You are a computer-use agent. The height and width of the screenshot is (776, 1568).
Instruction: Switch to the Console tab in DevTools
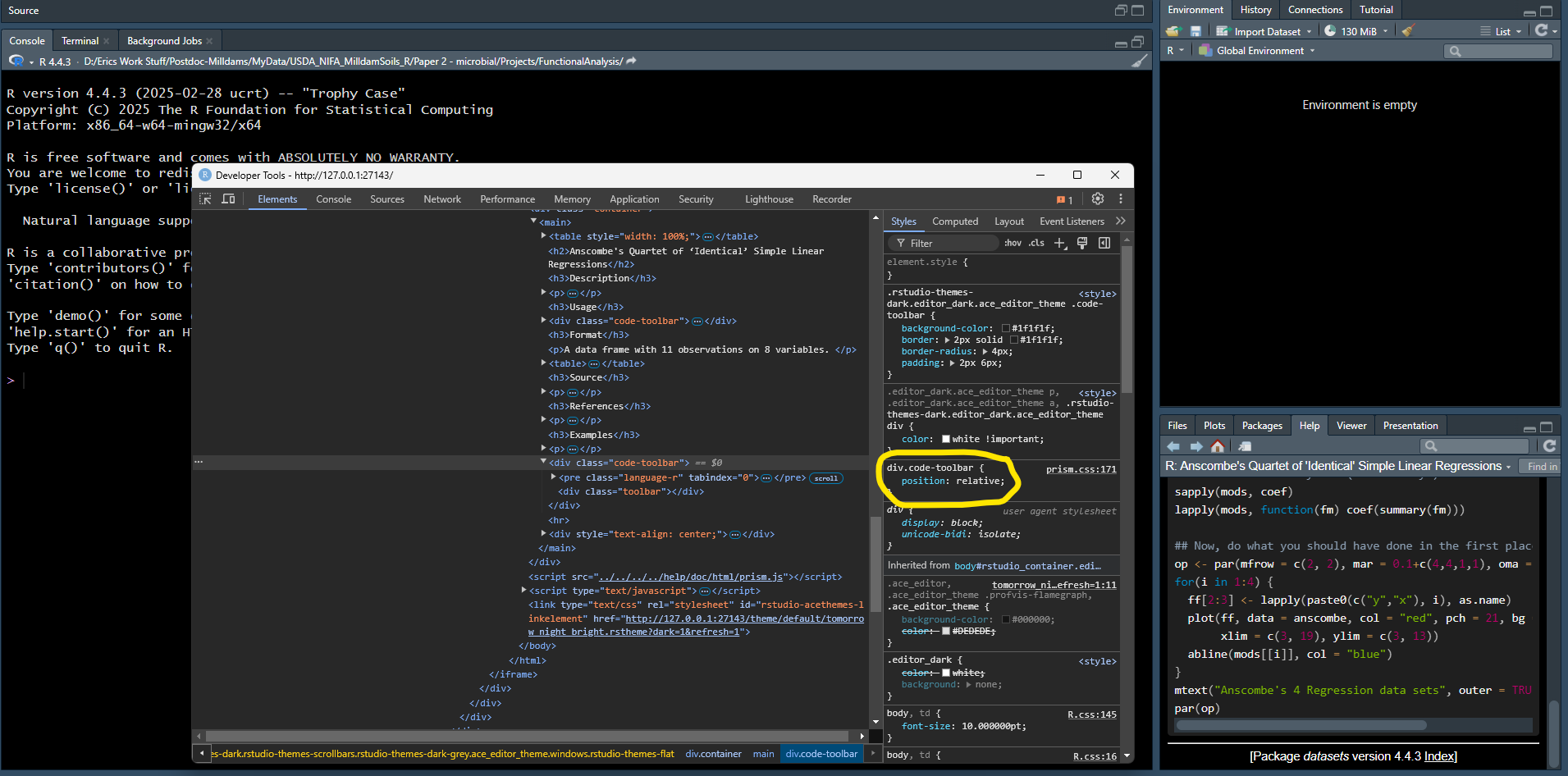click(333, 199)
